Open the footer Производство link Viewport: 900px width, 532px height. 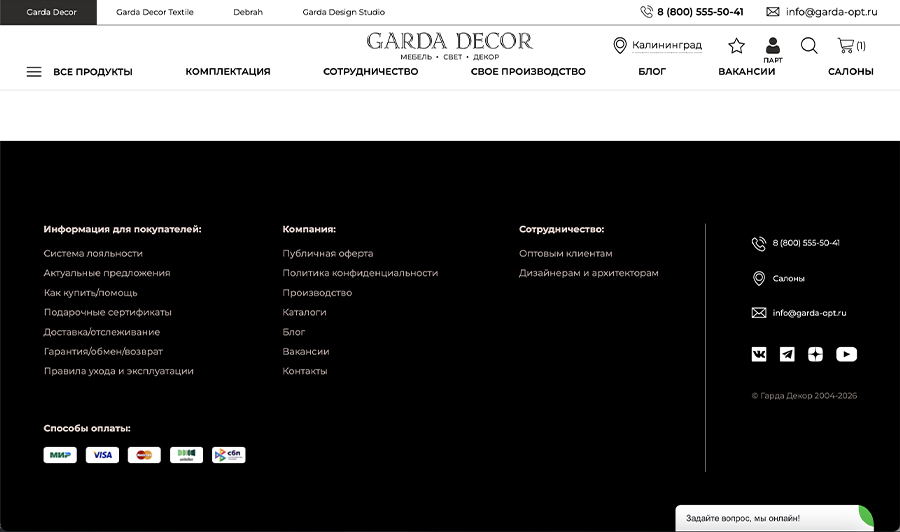[x=317, y=293]
